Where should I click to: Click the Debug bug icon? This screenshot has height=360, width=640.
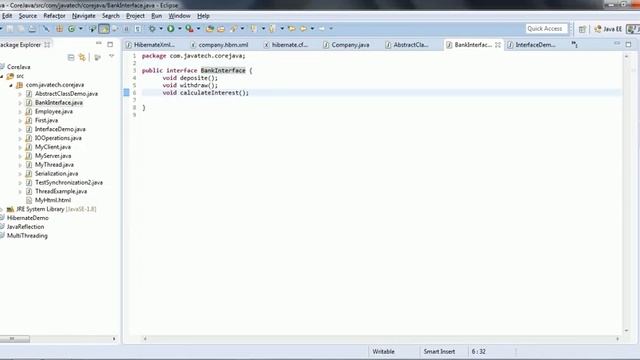point(152,29)
